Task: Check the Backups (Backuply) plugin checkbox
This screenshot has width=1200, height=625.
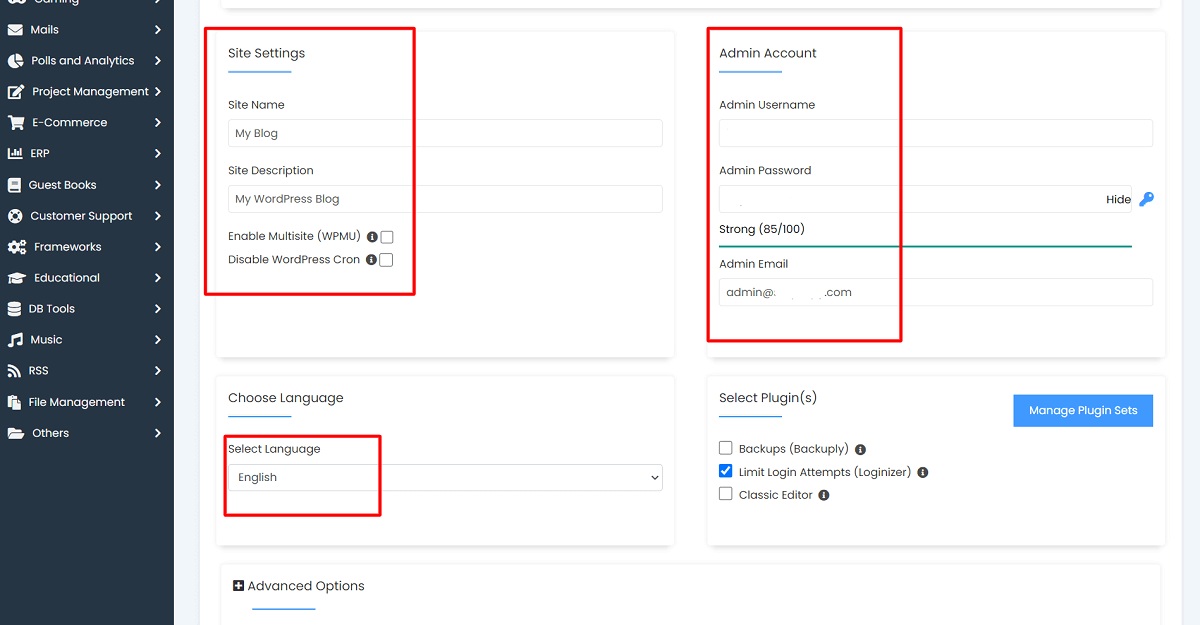Action: pyautogui.click(x=725, y=448)
